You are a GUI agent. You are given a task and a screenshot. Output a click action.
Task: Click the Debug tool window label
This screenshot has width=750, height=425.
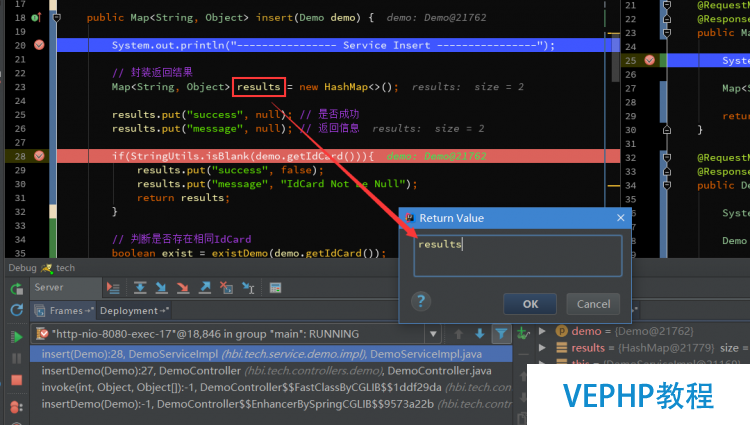22,268
